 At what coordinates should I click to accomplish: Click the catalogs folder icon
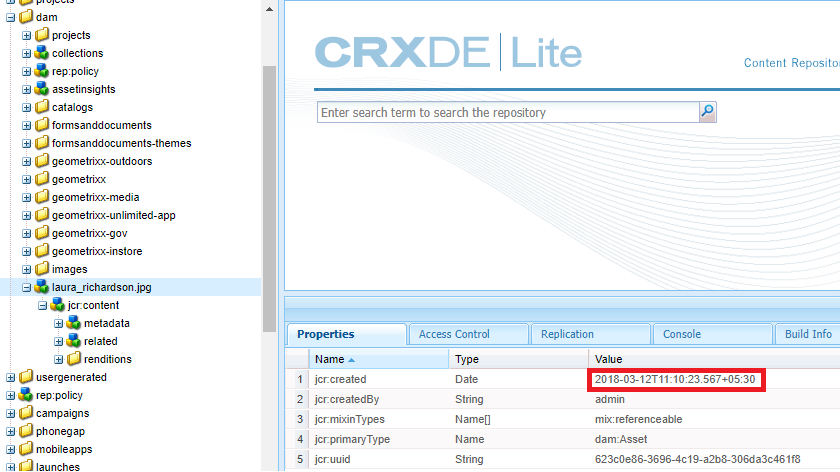(x=42, y=107)
